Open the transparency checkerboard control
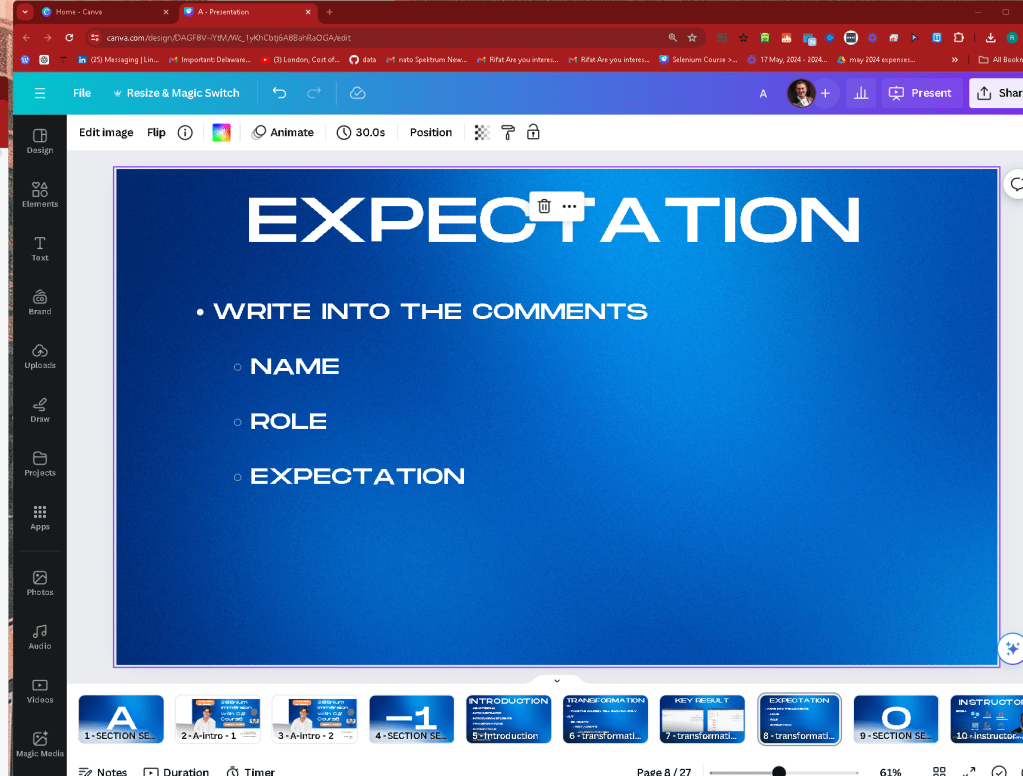Screen dimensions: 1023x776 pos(482,132)
